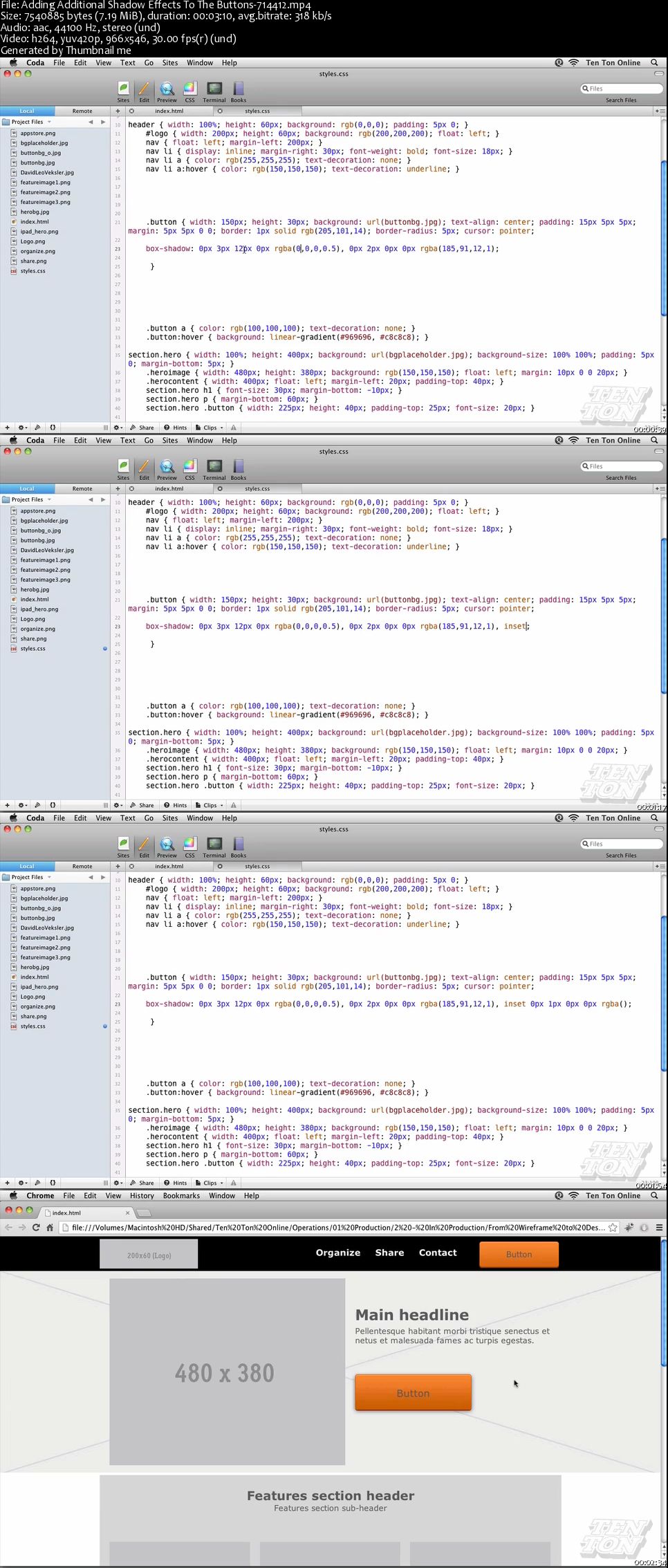Open the Sites view in the topmost Coda toolbar
This screenshot has width=668, height=1568.
(x=123, y=91)
